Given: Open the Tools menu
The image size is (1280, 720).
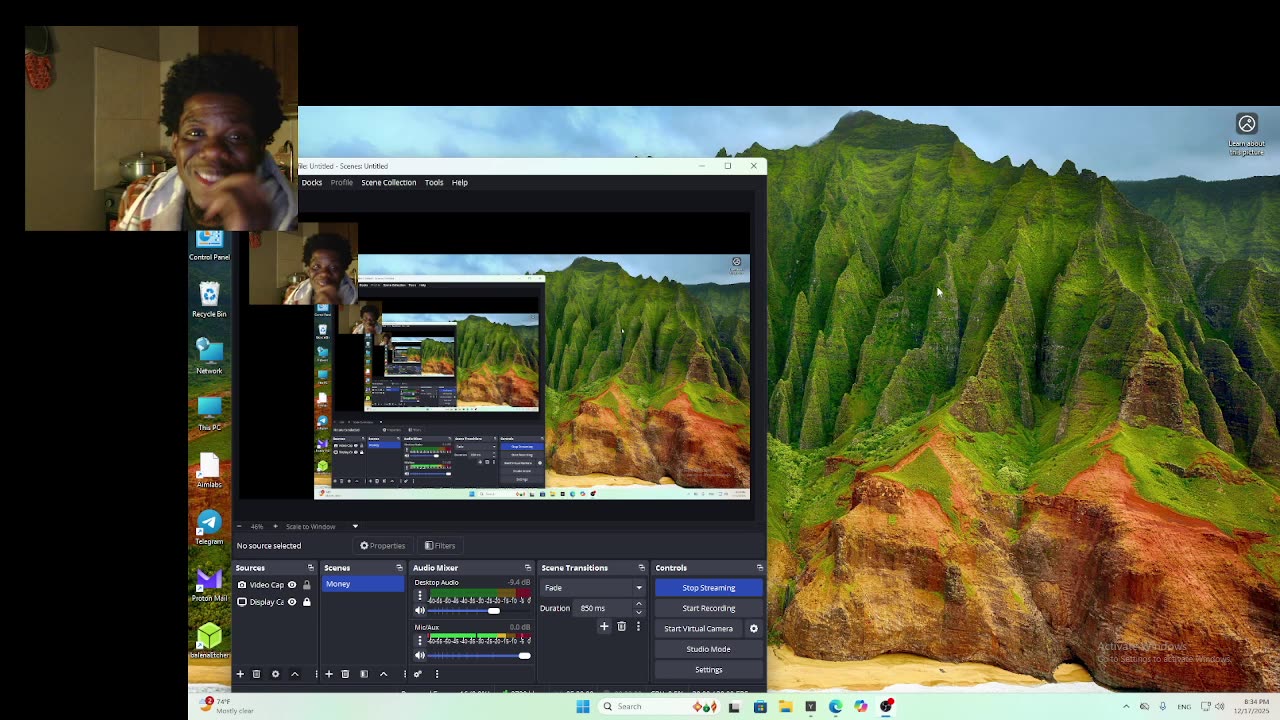Looking at the screenshot, I should 434,182.
